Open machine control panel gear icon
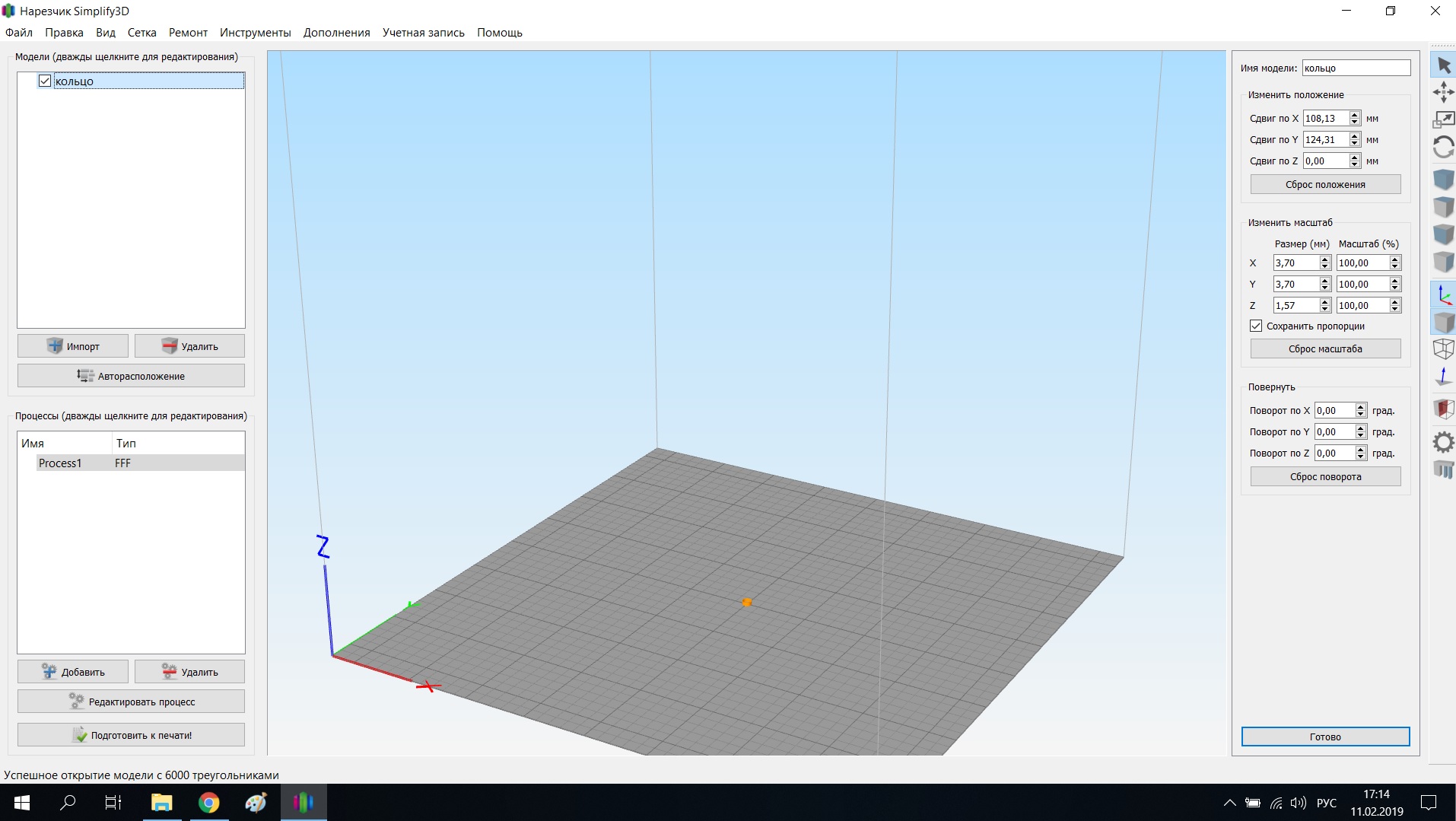Screen dimensions: 1456x821 pyautogui.click(x=1443, y=443)
